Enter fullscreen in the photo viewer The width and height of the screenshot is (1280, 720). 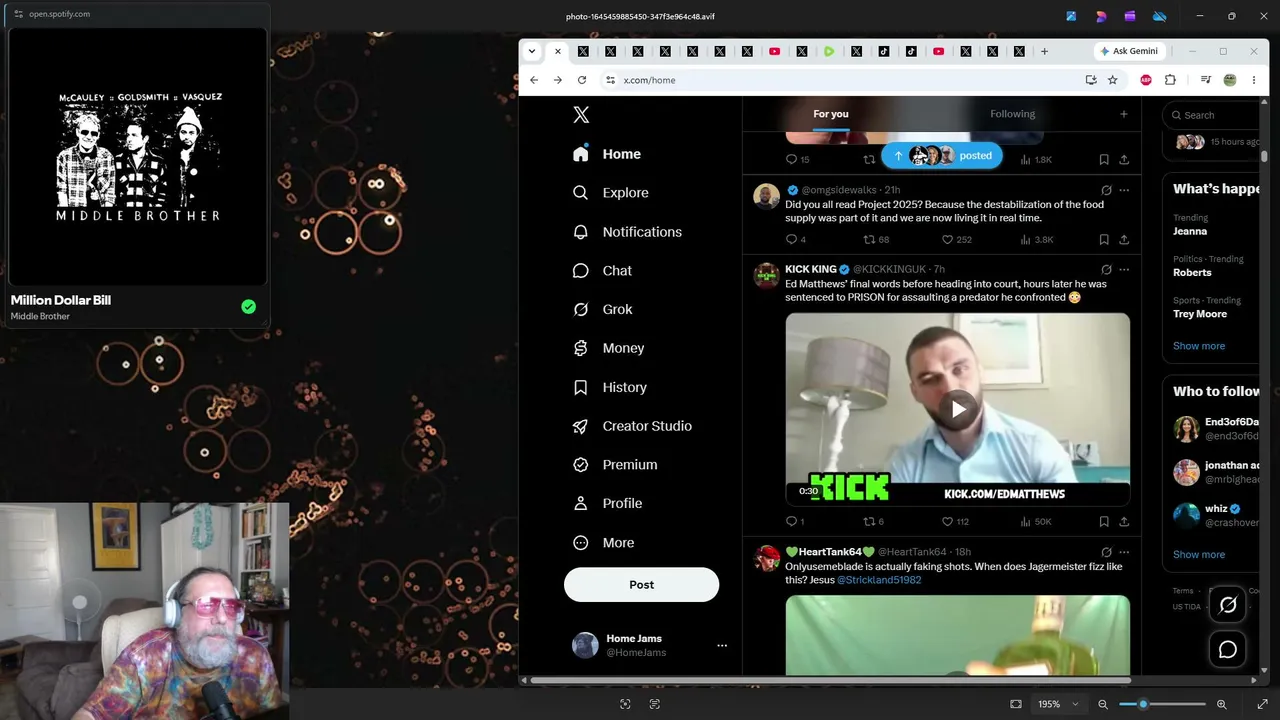[1262, 704]
